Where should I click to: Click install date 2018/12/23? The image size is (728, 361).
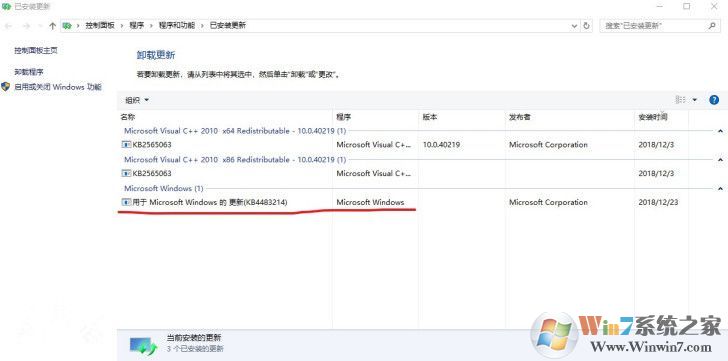[658, 202]
